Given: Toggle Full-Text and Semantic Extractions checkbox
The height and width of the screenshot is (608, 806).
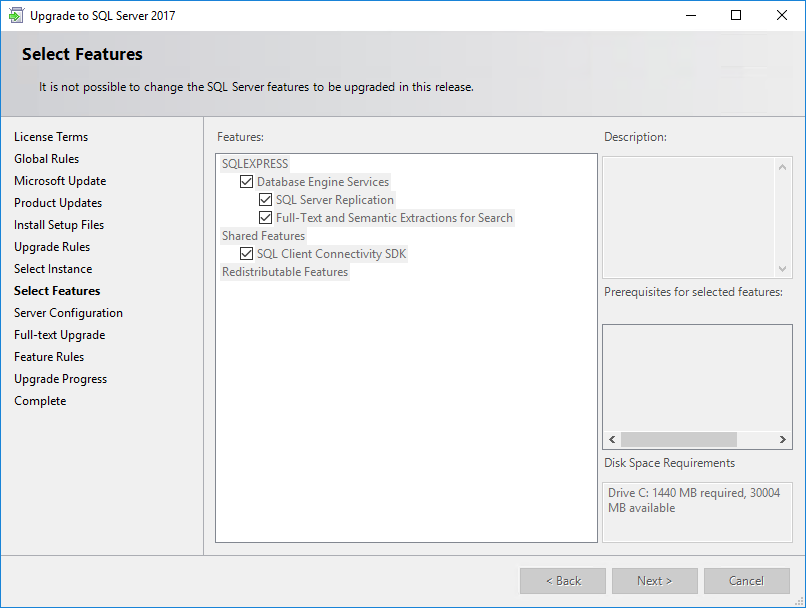Looking at the screenshot, I should coord(265,217).
